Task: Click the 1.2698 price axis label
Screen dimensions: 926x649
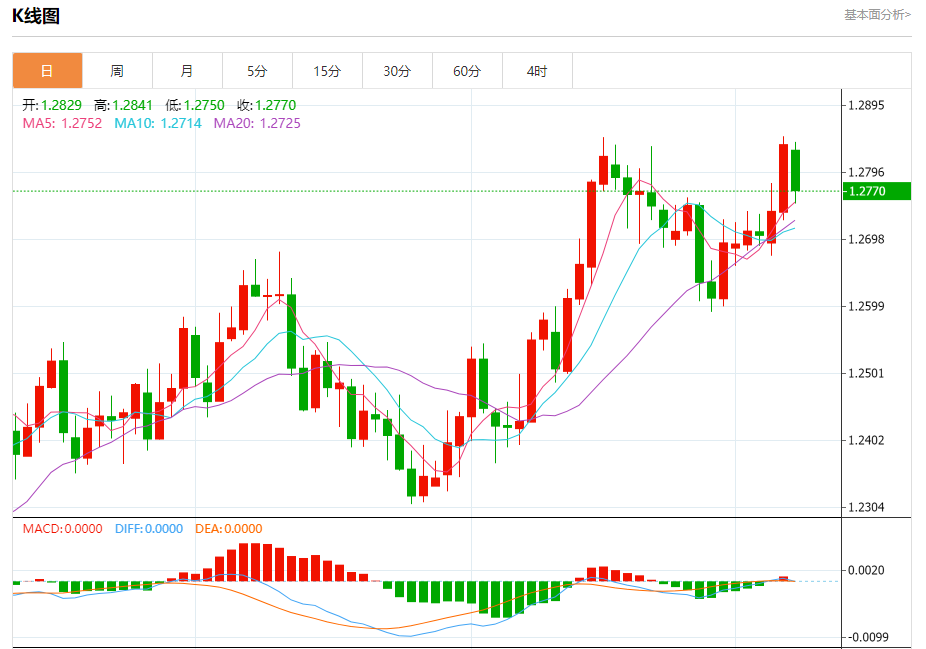Action: [866, 239]
